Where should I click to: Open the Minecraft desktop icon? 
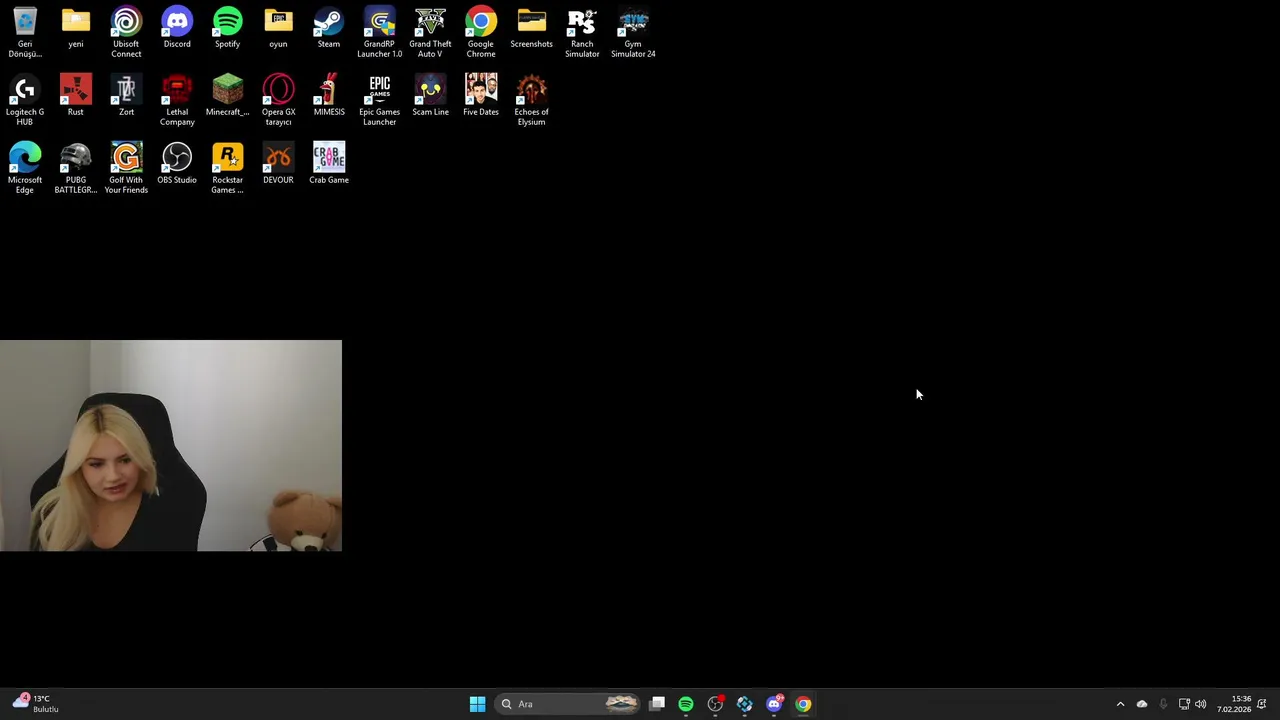click(x=227, y=96)
